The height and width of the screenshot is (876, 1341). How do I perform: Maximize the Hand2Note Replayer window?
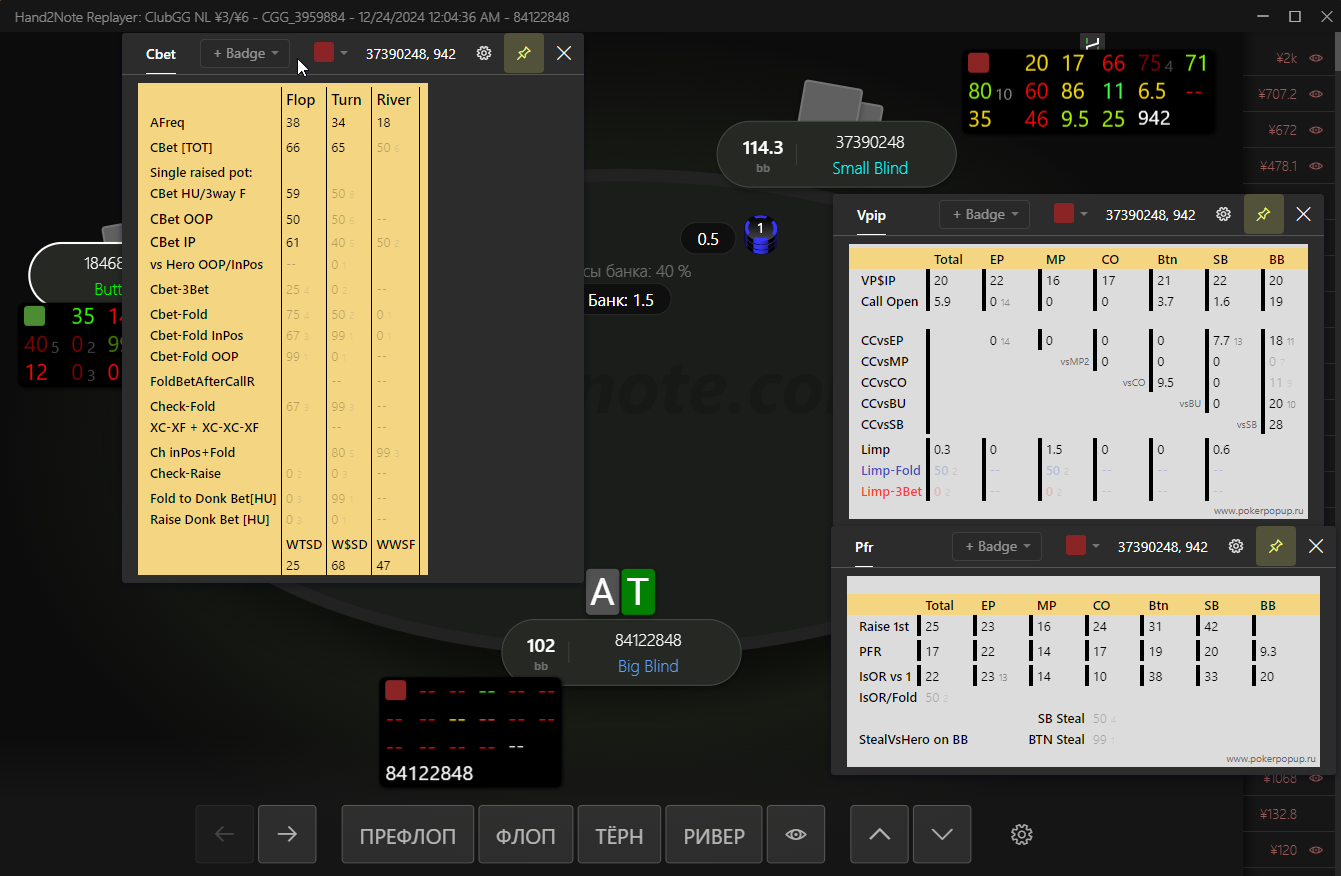pos(1295,16)
